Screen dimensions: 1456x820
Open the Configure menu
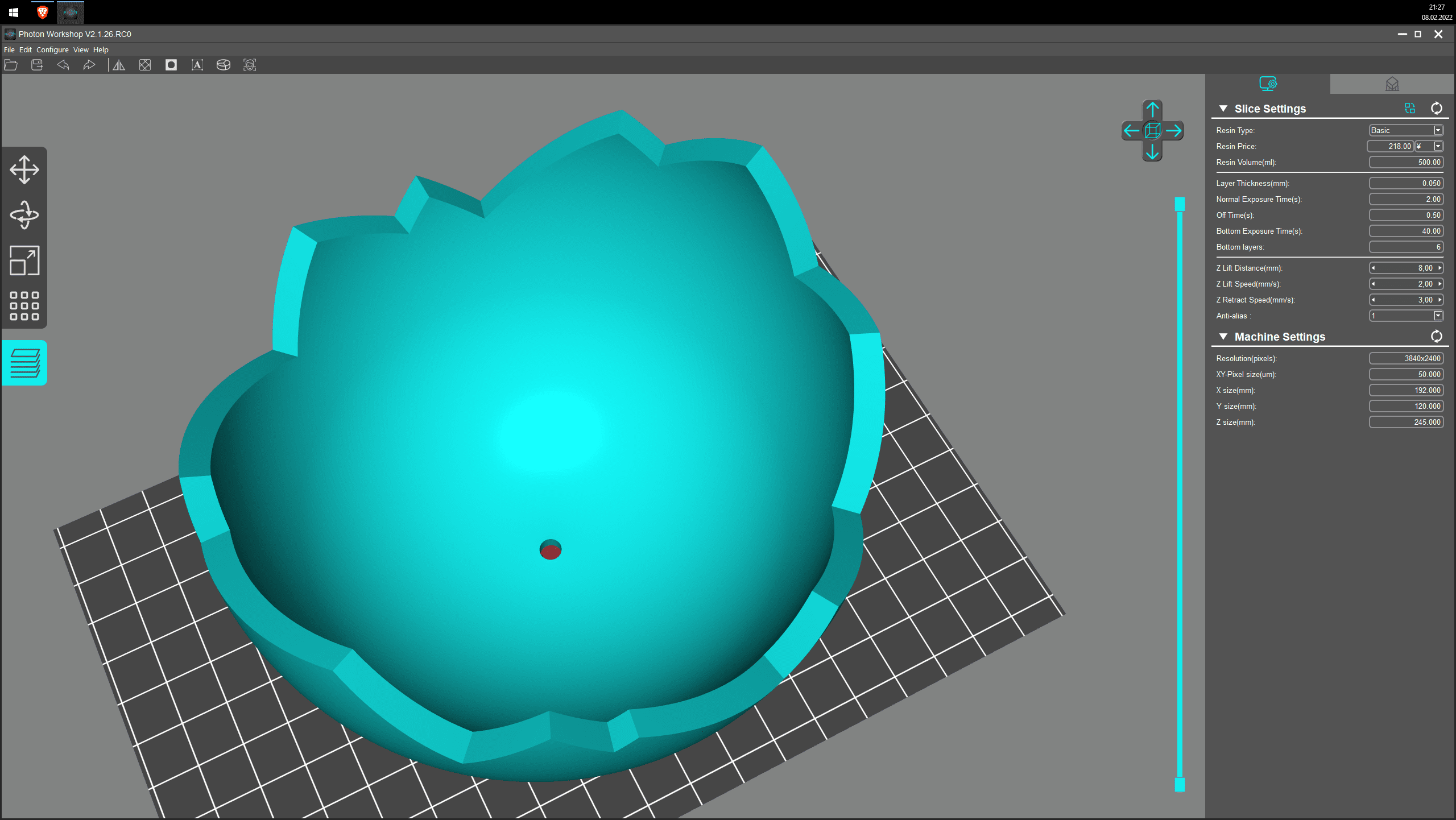[x=52, y=50]
